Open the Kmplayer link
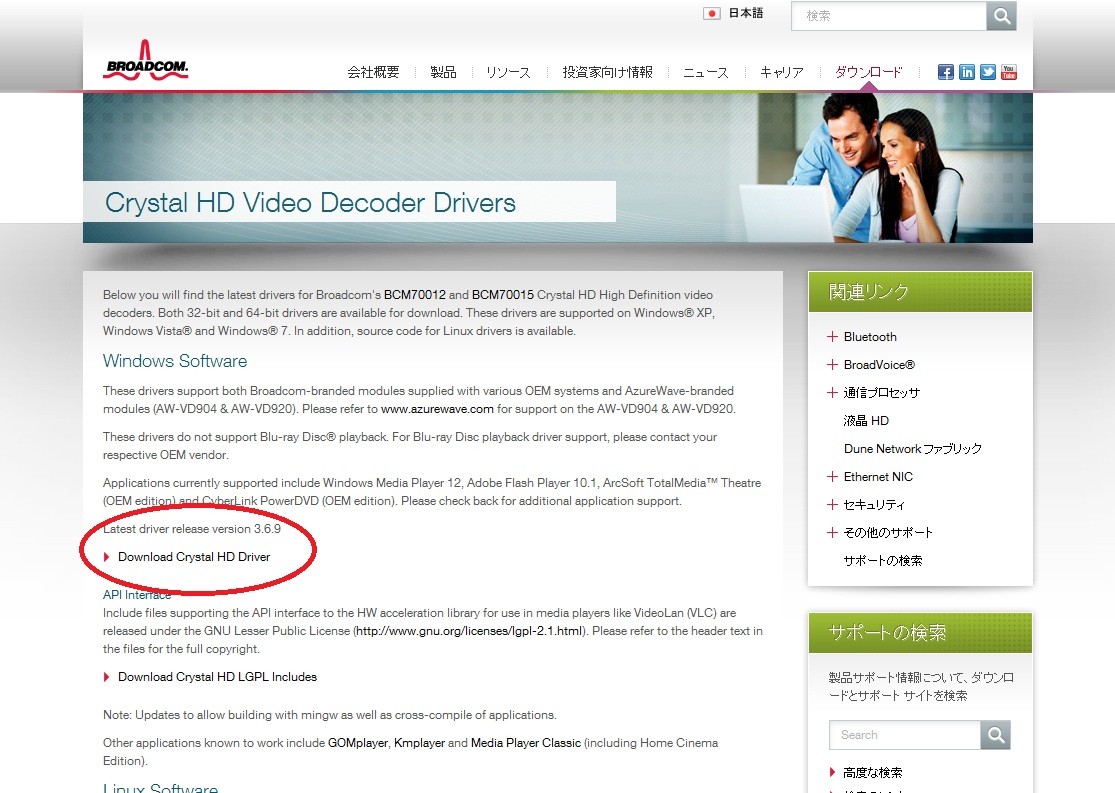The width and height of the screenshot is (1115, 793). pyautogui.click(x=420, y=743)
